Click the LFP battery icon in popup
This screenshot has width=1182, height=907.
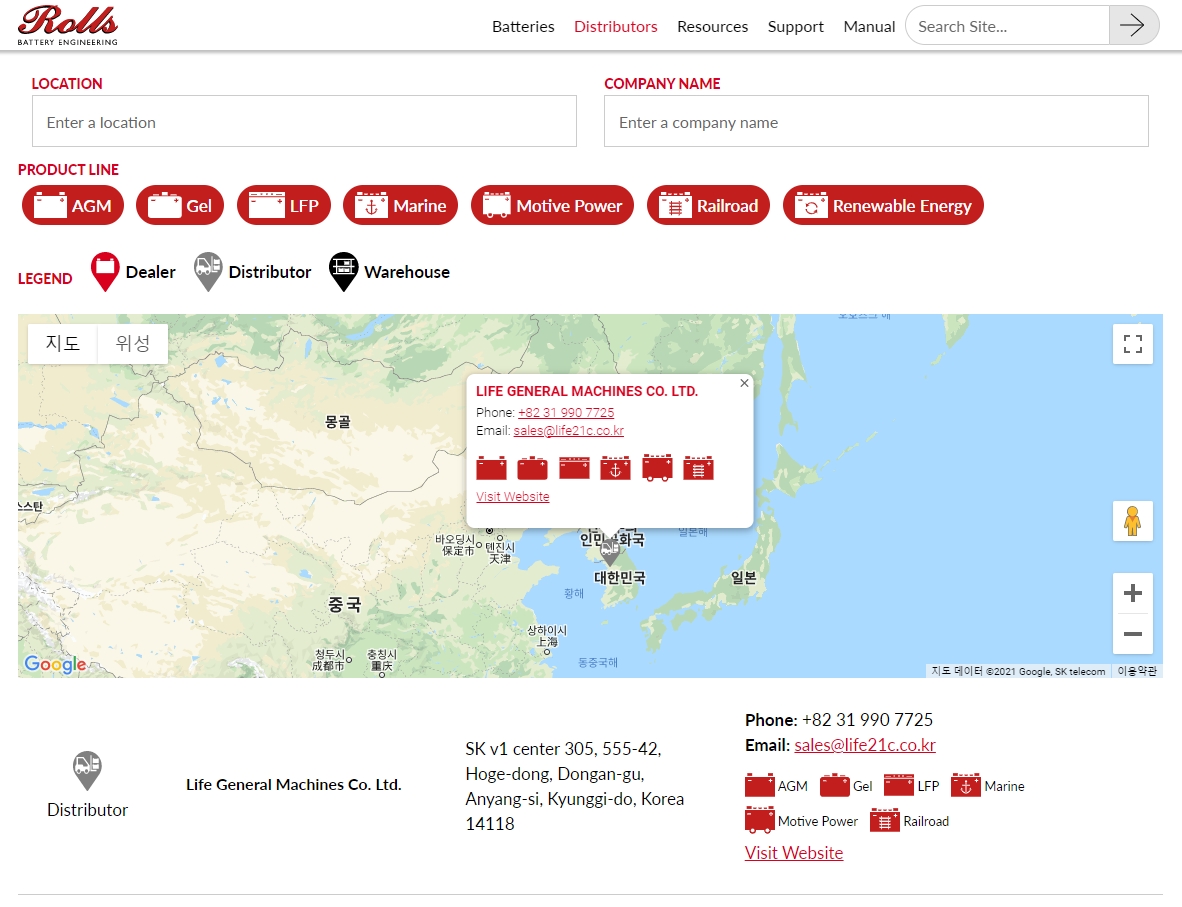(x=574, y=467)
